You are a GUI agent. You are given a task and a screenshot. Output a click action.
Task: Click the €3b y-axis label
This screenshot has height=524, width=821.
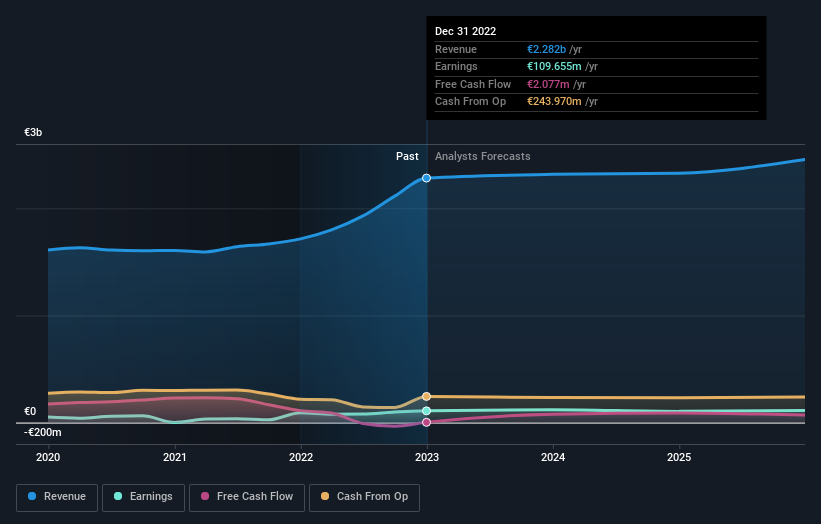pos(33,132)
